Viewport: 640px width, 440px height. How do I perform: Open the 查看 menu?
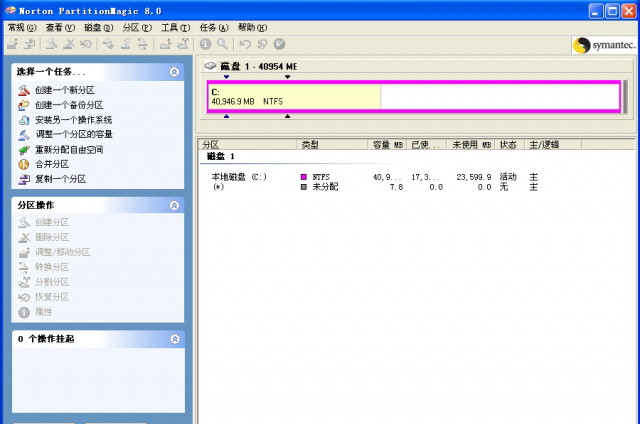[x=60, y=27]
